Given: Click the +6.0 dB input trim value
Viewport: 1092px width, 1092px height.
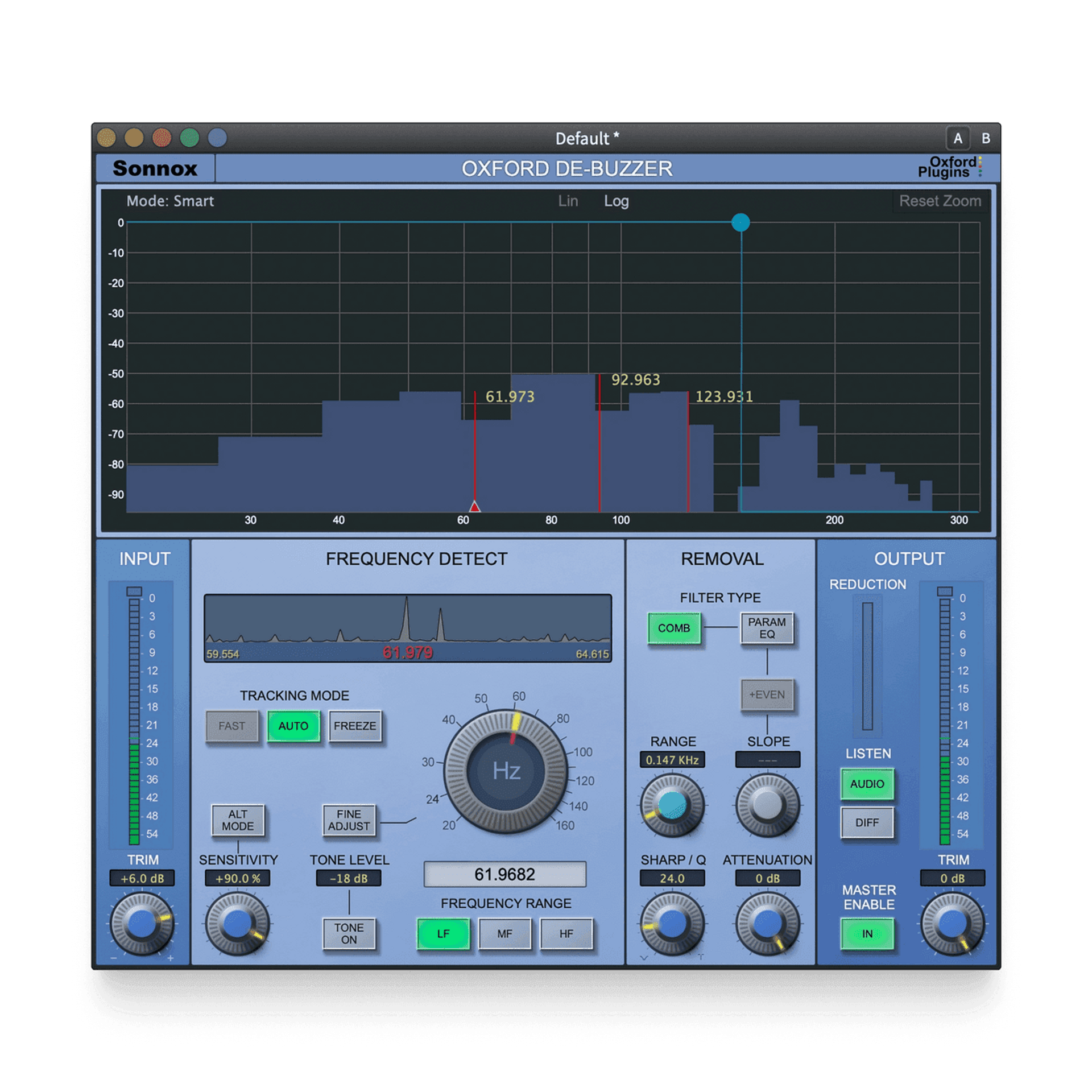Looking at the screenshot, I should point(142,878).
